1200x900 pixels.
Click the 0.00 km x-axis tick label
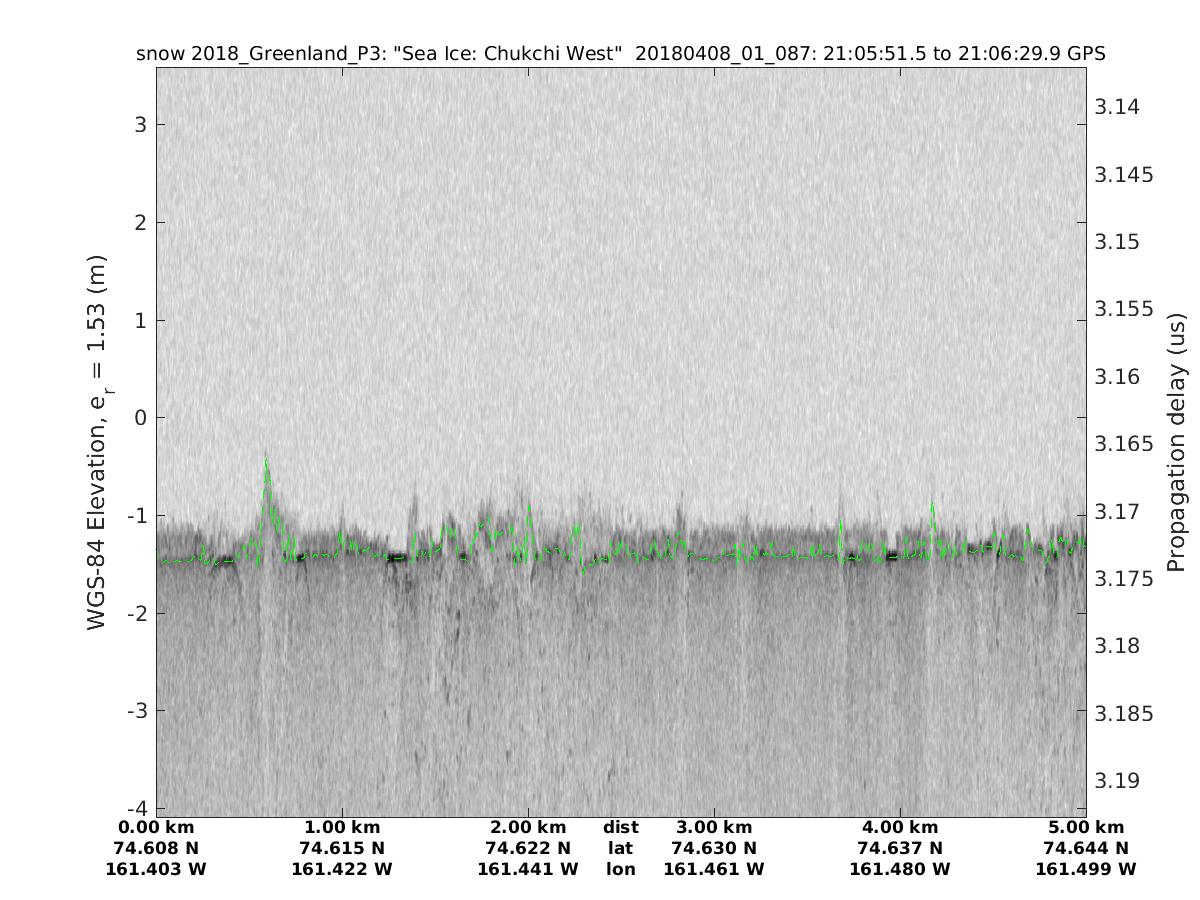pos(156,827)
